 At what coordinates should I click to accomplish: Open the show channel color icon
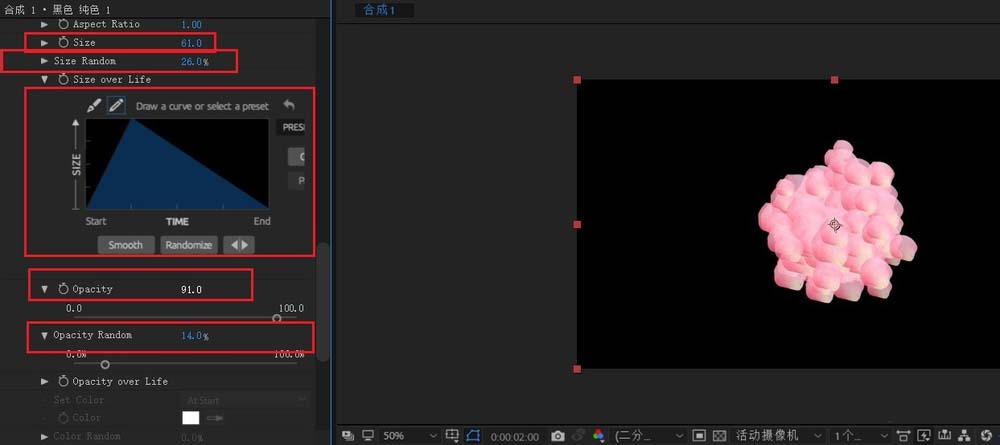(599, 436)
